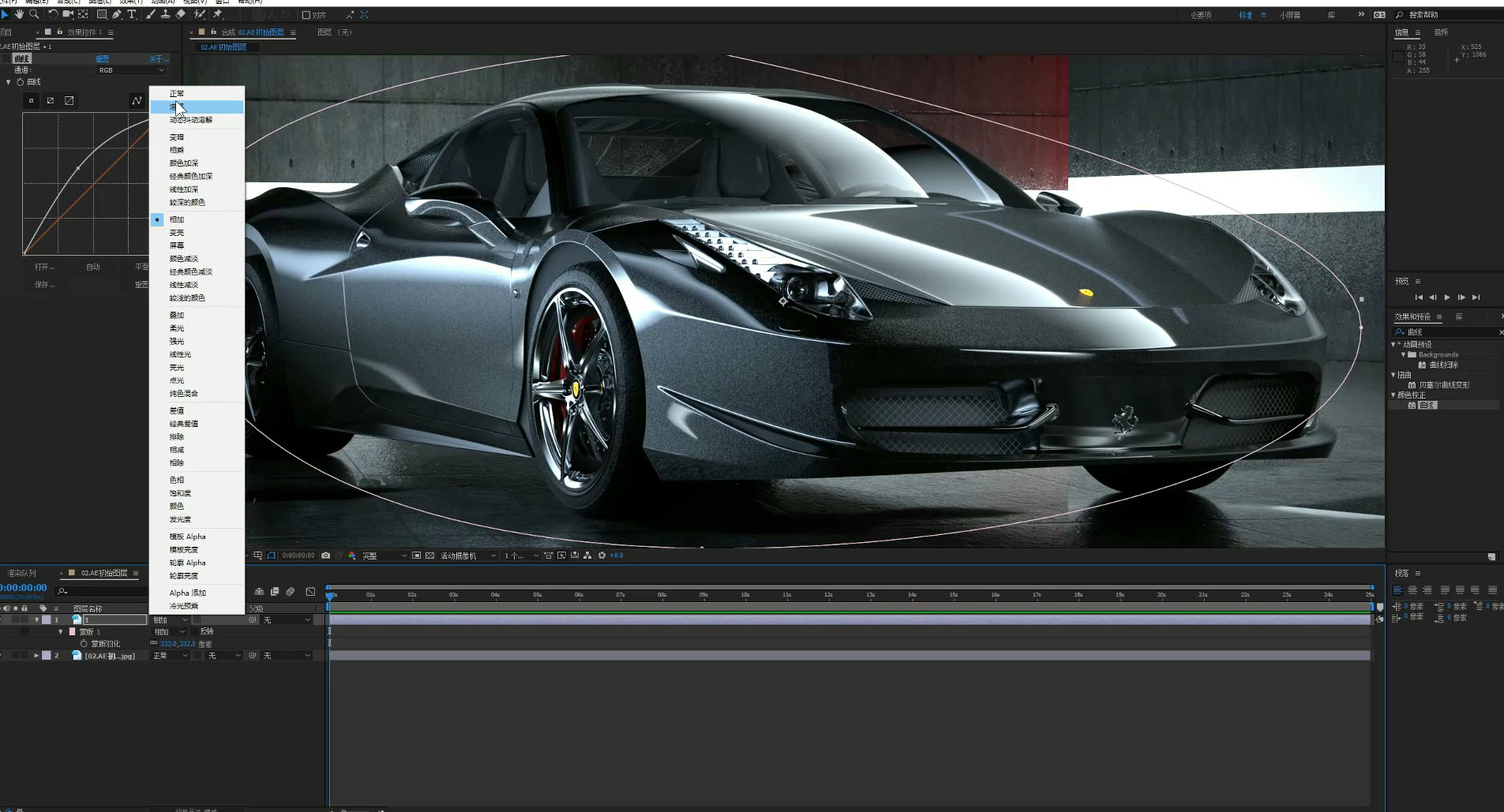The height and width of the screenshot is (812, 1504).
Task: Switch to the 音频 panel tab
Action: [1441, 32]
